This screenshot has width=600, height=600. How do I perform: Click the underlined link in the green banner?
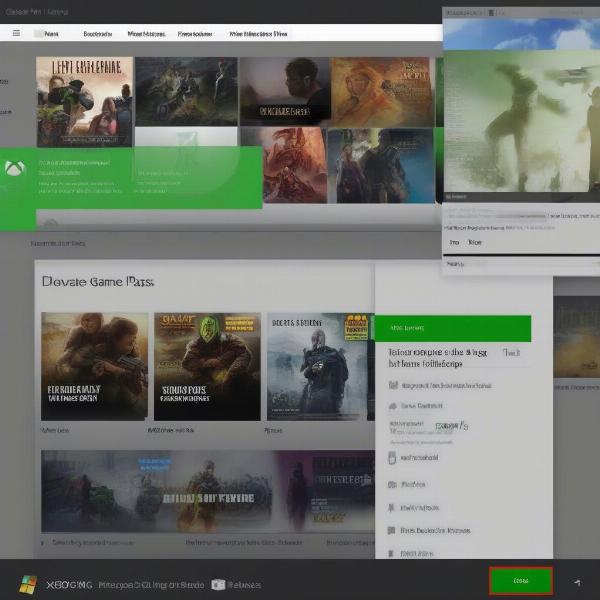tap(74, 163)
